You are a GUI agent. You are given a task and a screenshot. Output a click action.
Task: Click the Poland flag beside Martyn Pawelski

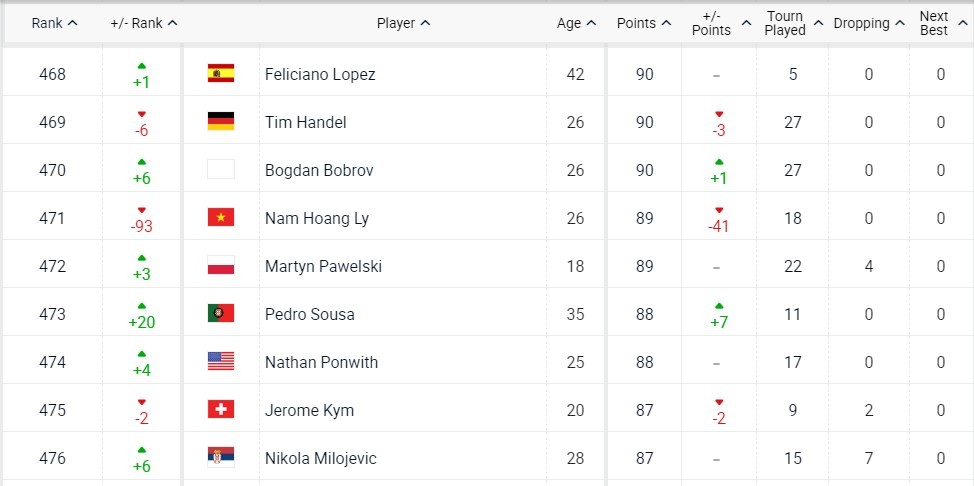click(220, 266)
